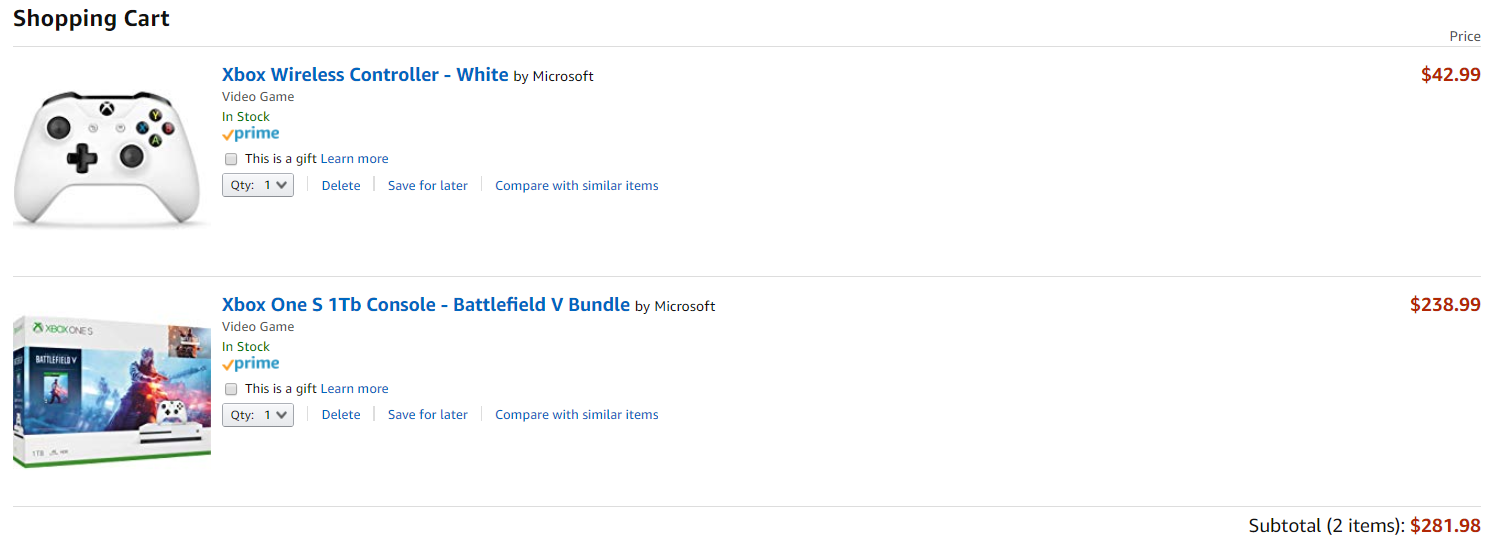Mark the Xbox One S bundle as a gift
The height and width of the screenshot is (558, 1508).
click(231, 389)
